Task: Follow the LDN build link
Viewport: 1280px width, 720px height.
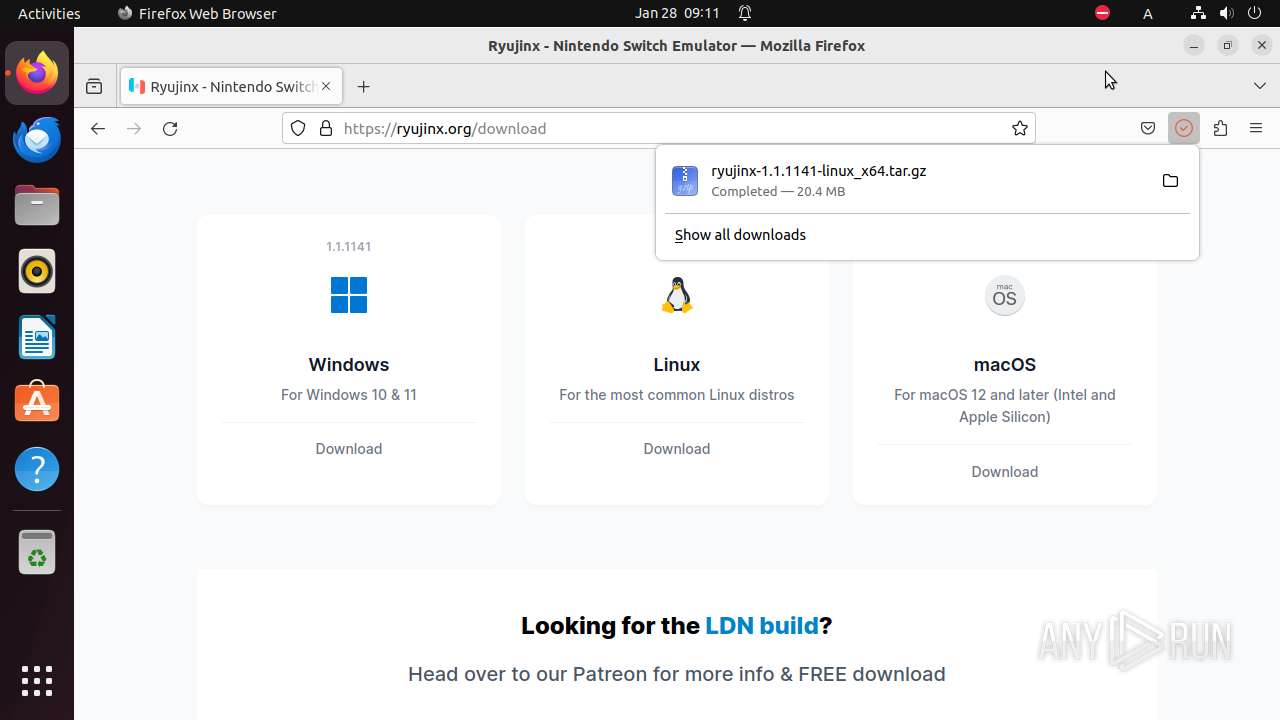Action: [762, 626]
